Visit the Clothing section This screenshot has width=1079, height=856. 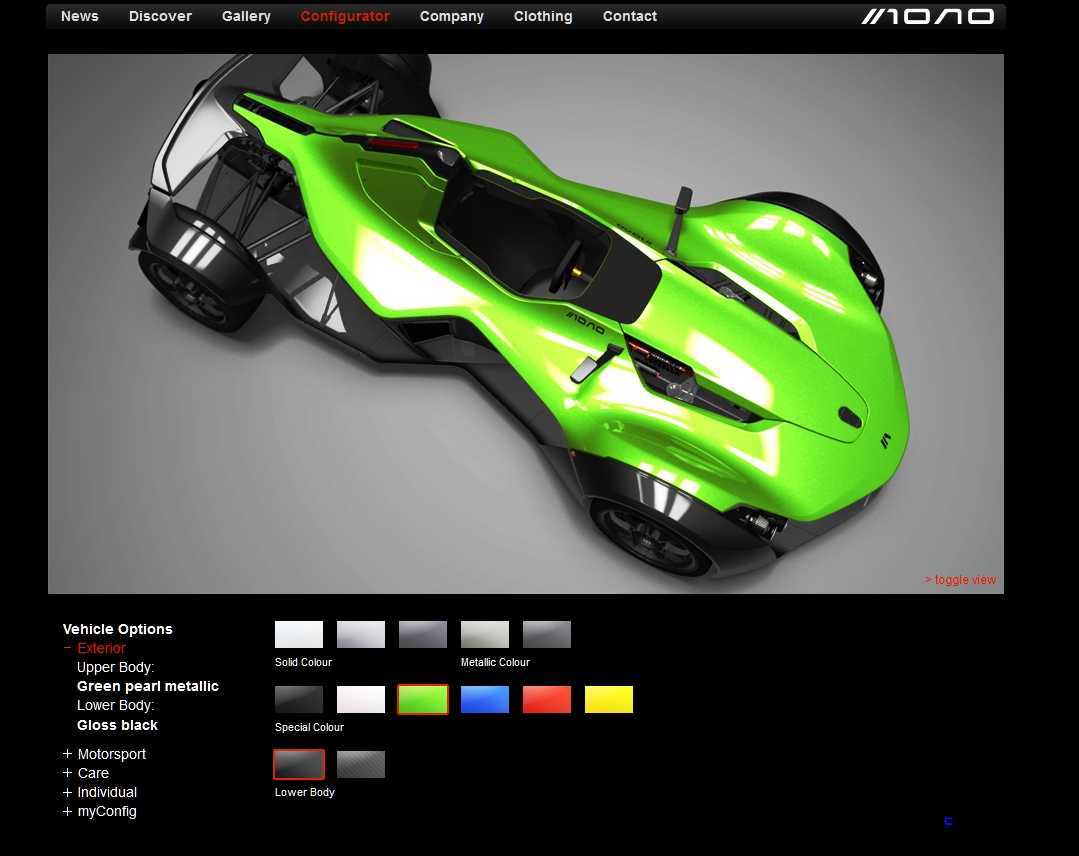click(x=543, y=16)
